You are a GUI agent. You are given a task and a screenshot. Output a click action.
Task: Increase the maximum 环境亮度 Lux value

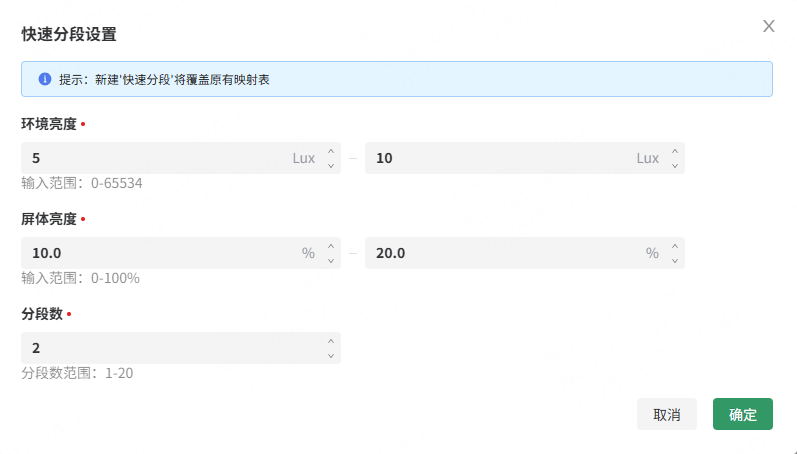point(675,152)
